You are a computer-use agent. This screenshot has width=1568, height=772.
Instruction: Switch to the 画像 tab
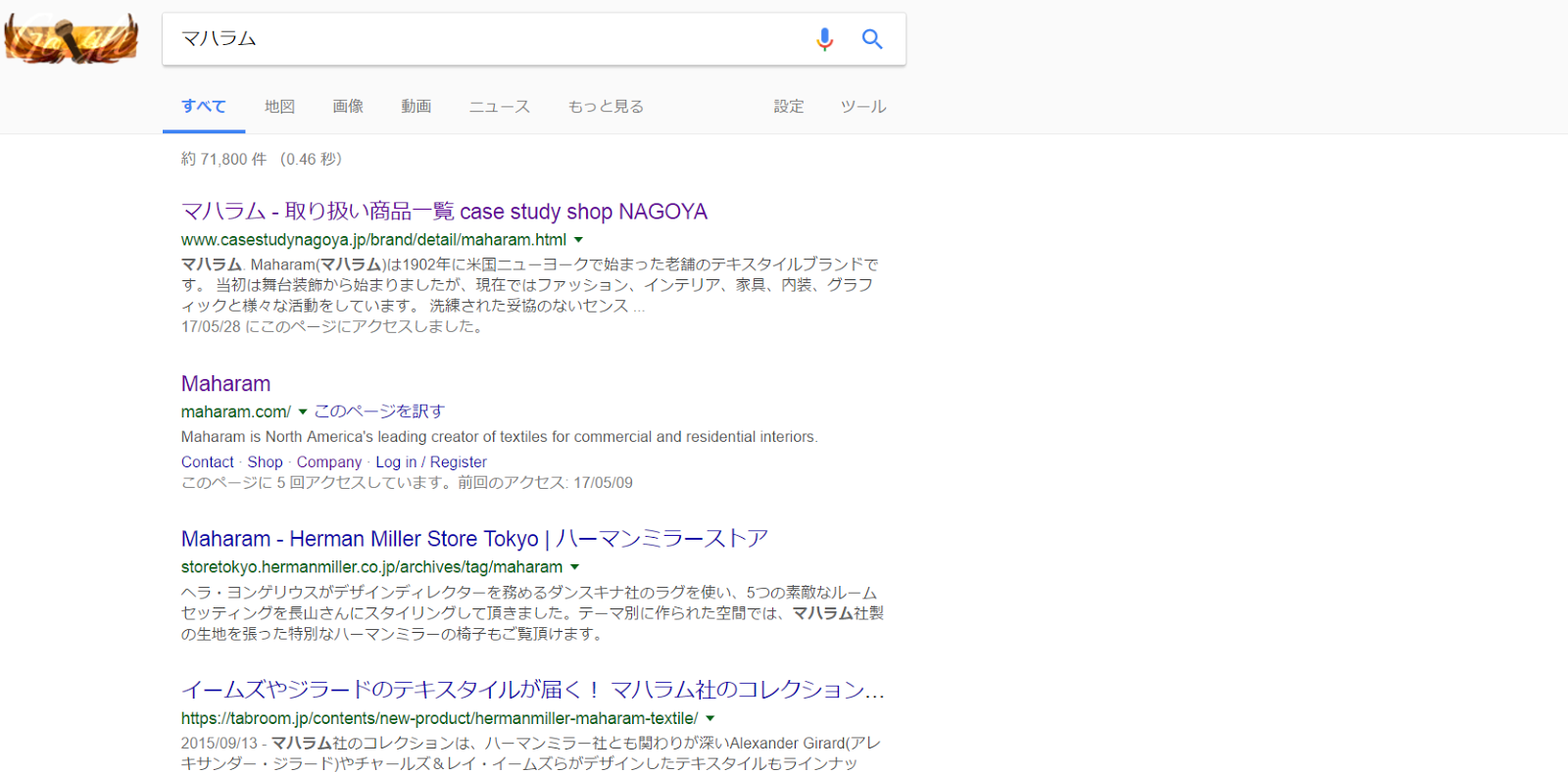point(348,107)
